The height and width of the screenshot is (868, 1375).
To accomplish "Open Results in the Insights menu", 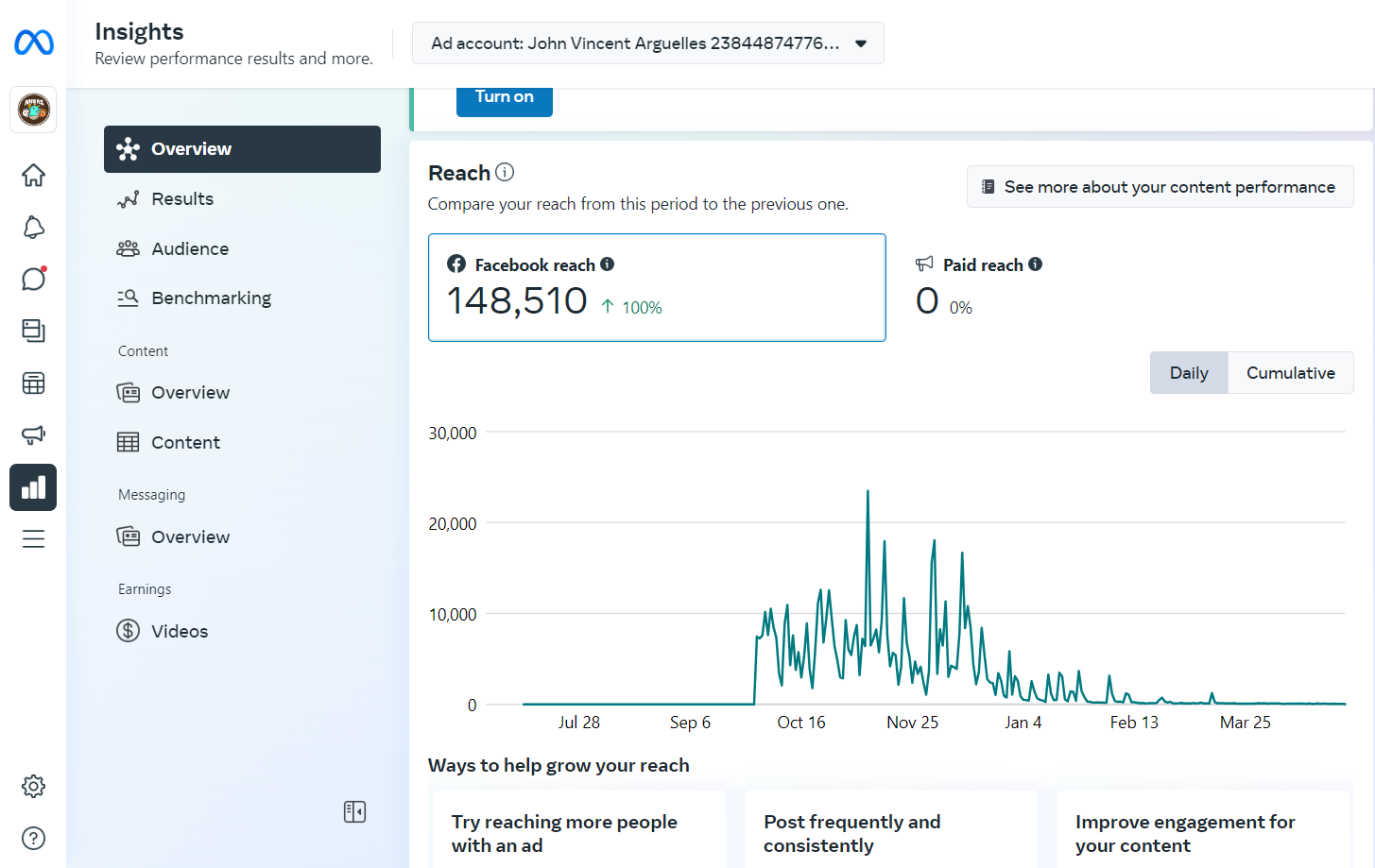I will click(182, 199).
